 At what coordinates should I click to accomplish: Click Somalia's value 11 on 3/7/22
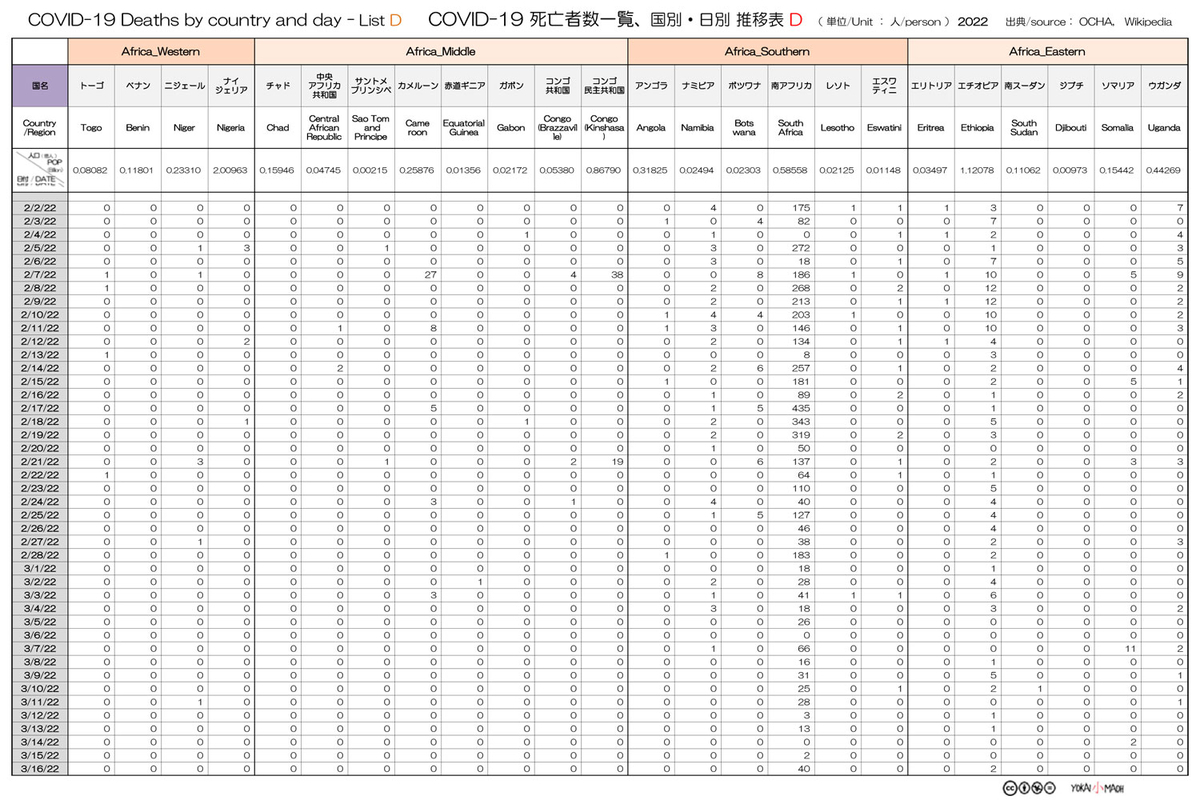1131,648
